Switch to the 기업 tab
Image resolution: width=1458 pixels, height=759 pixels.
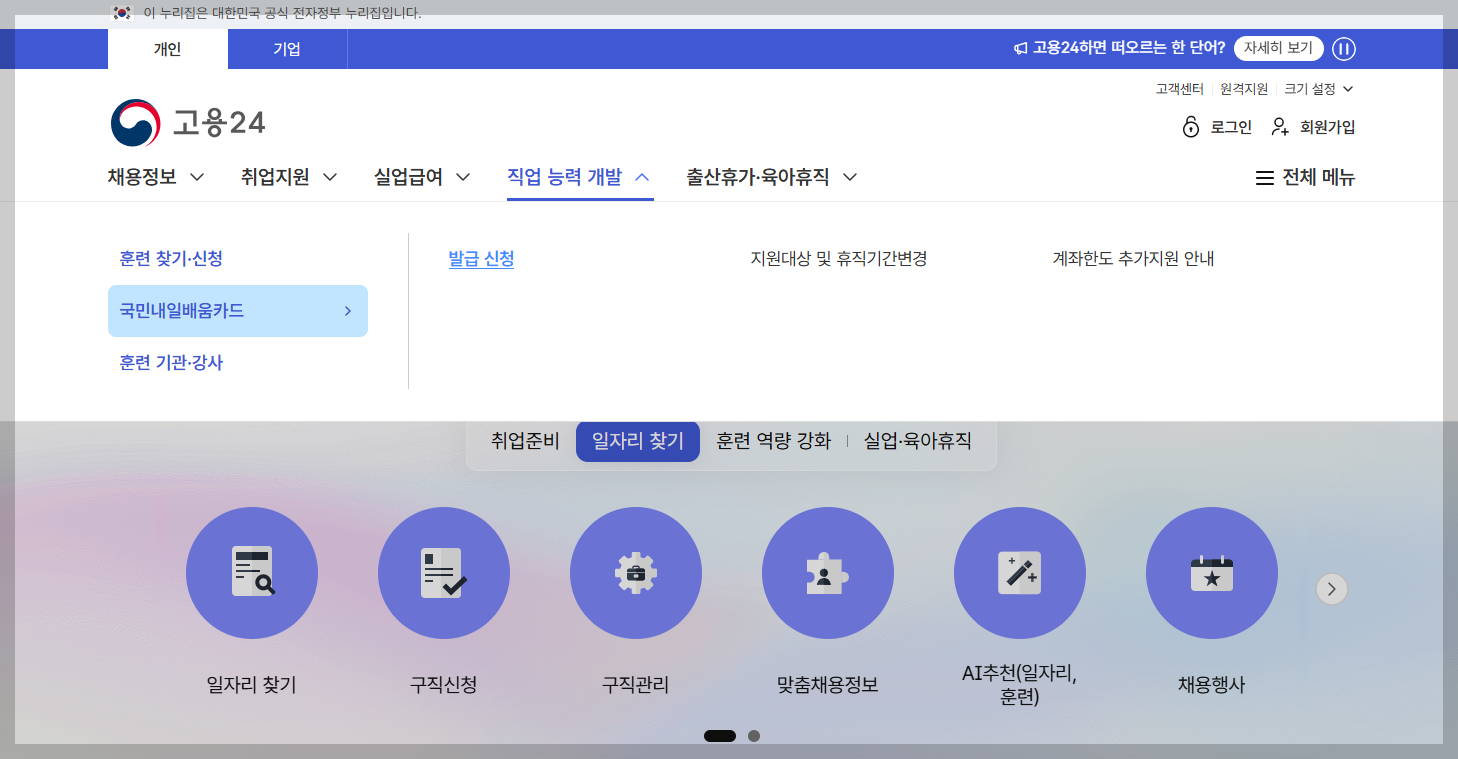287,49
